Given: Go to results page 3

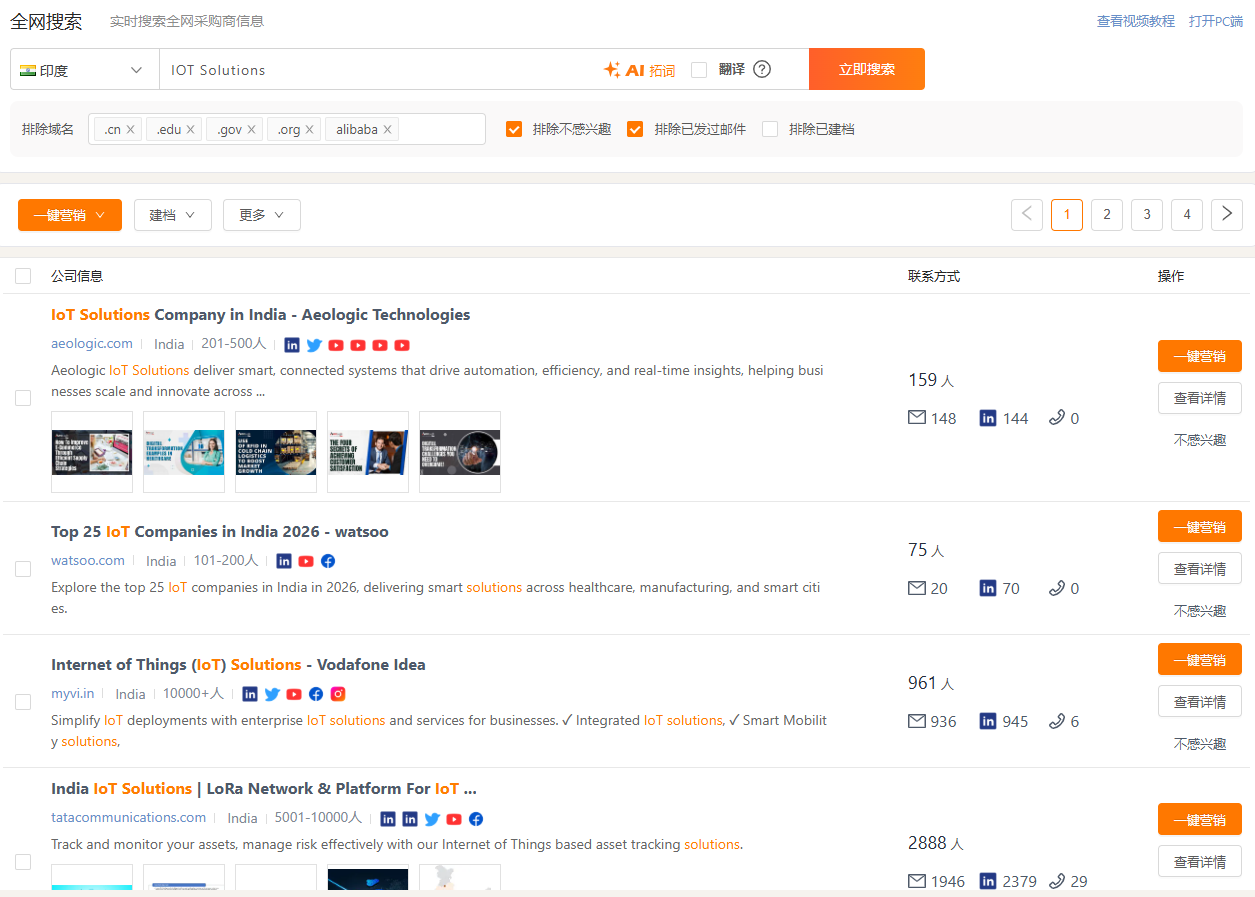Looking at the screenshot, I should 1147,215.
